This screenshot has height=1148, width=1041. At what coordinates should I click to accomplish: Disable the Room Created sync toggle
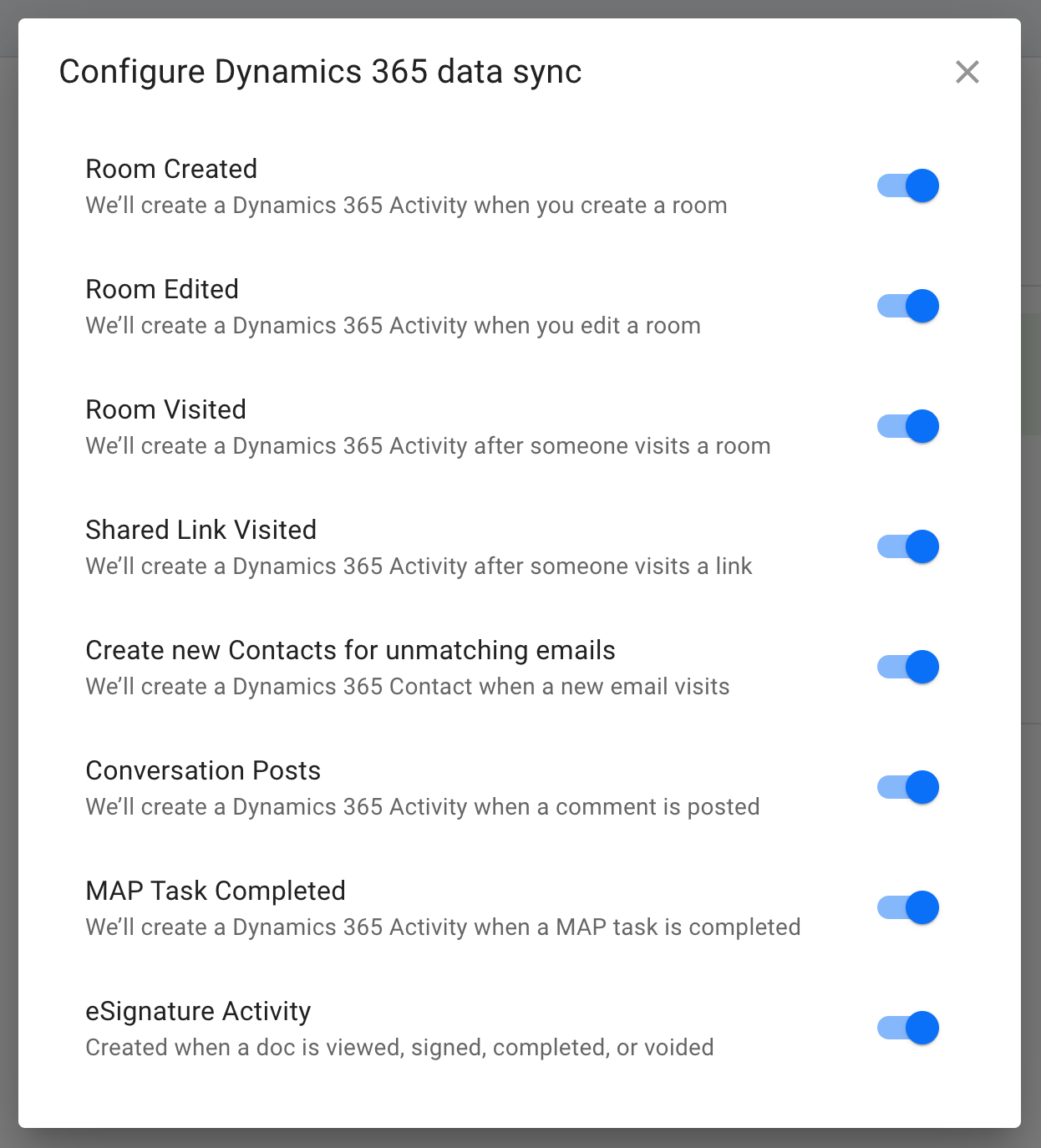906,185
